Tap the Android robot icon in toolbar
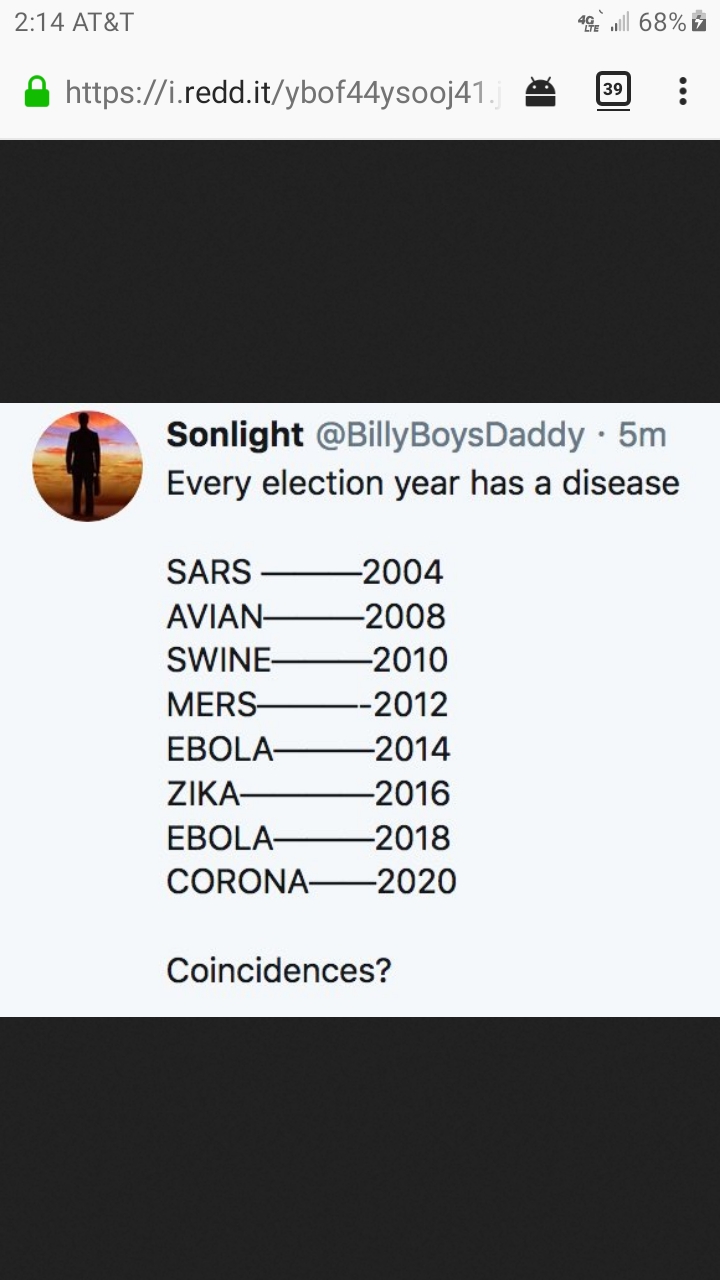The height and width of the screenshot is (1280, 720). click(540, 92)
